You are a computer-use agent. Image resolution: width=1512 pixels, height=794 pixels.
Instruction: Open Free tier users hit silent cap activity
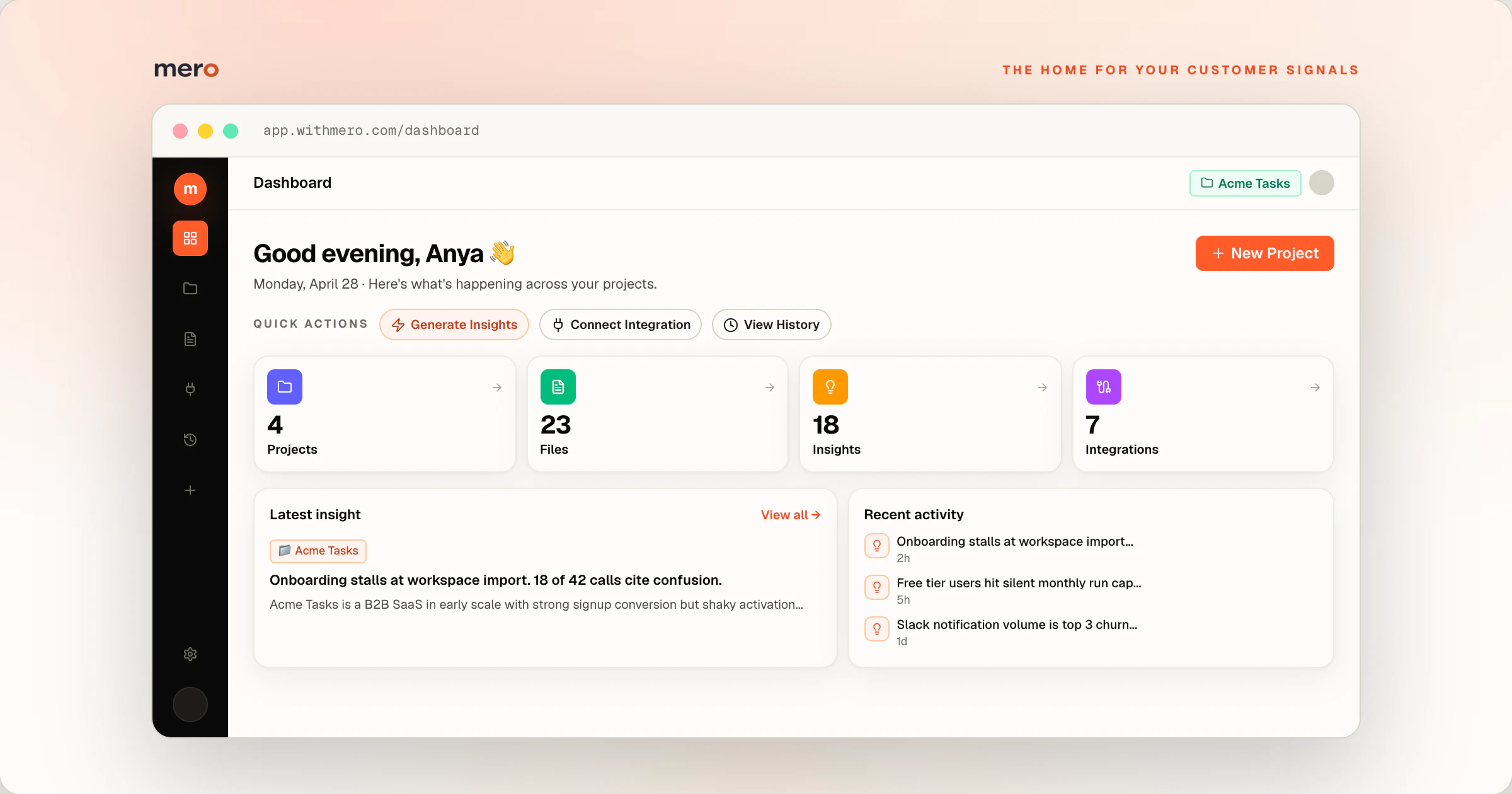(x=1019, y=583)
